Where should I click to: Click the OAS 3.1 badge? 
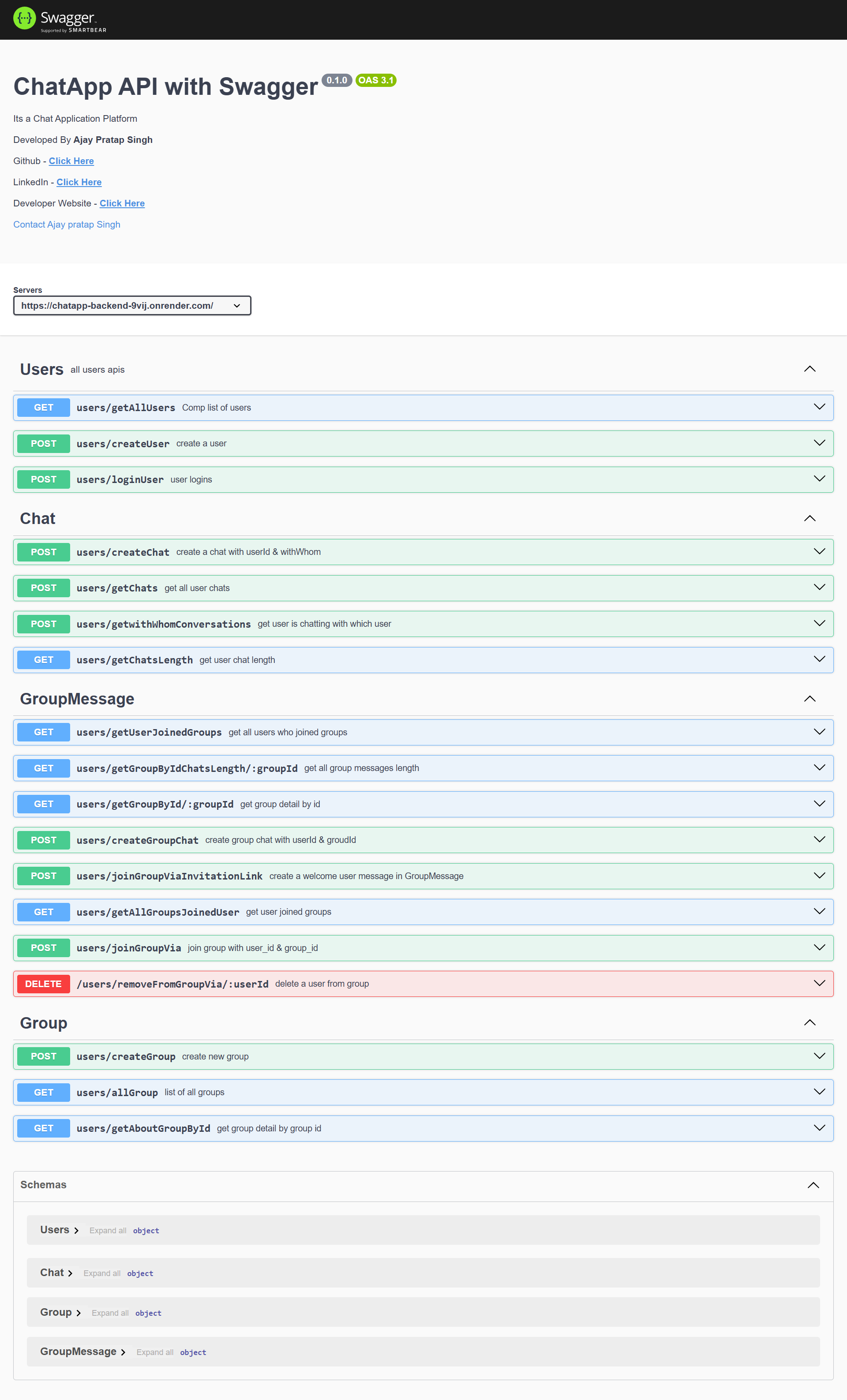point(376,80)
